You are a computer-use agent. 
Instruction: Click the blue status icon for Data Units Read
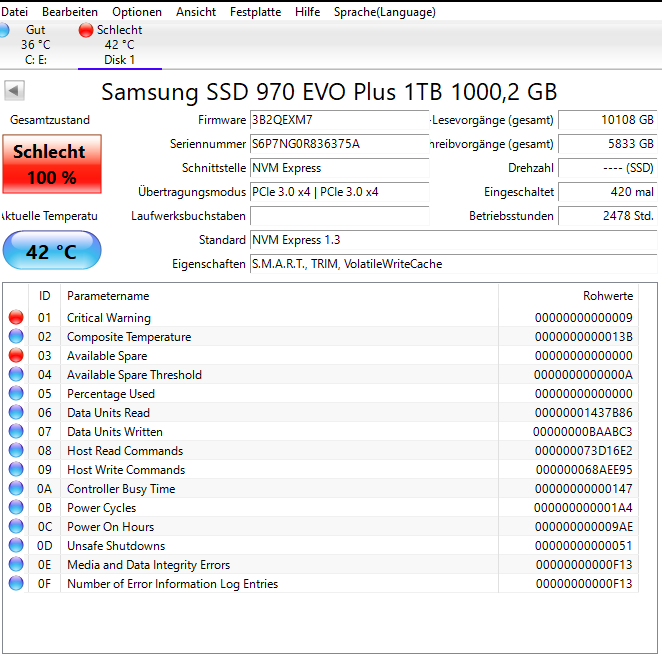[x=16, y=412]
